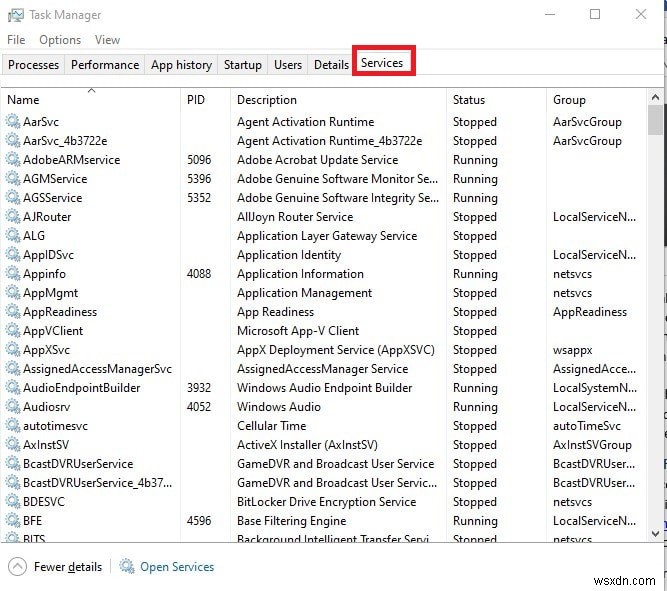The height and width of the screenshot is (591, 667).
Task: Click the gear icon beside AJRouter
Action: point(13,217)
